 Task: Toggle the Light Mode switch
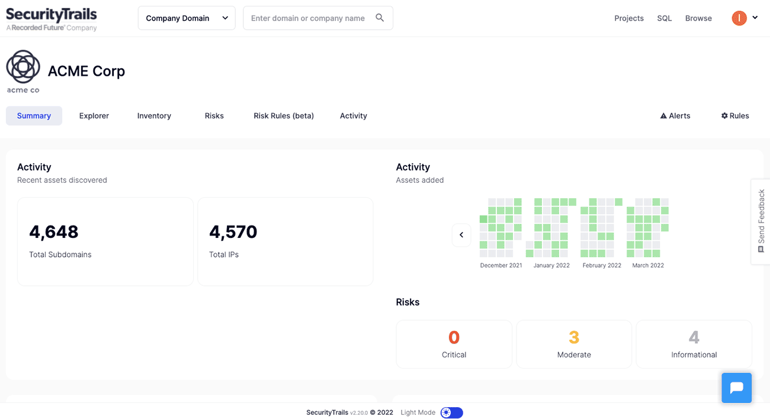click(x=452, y=413)
